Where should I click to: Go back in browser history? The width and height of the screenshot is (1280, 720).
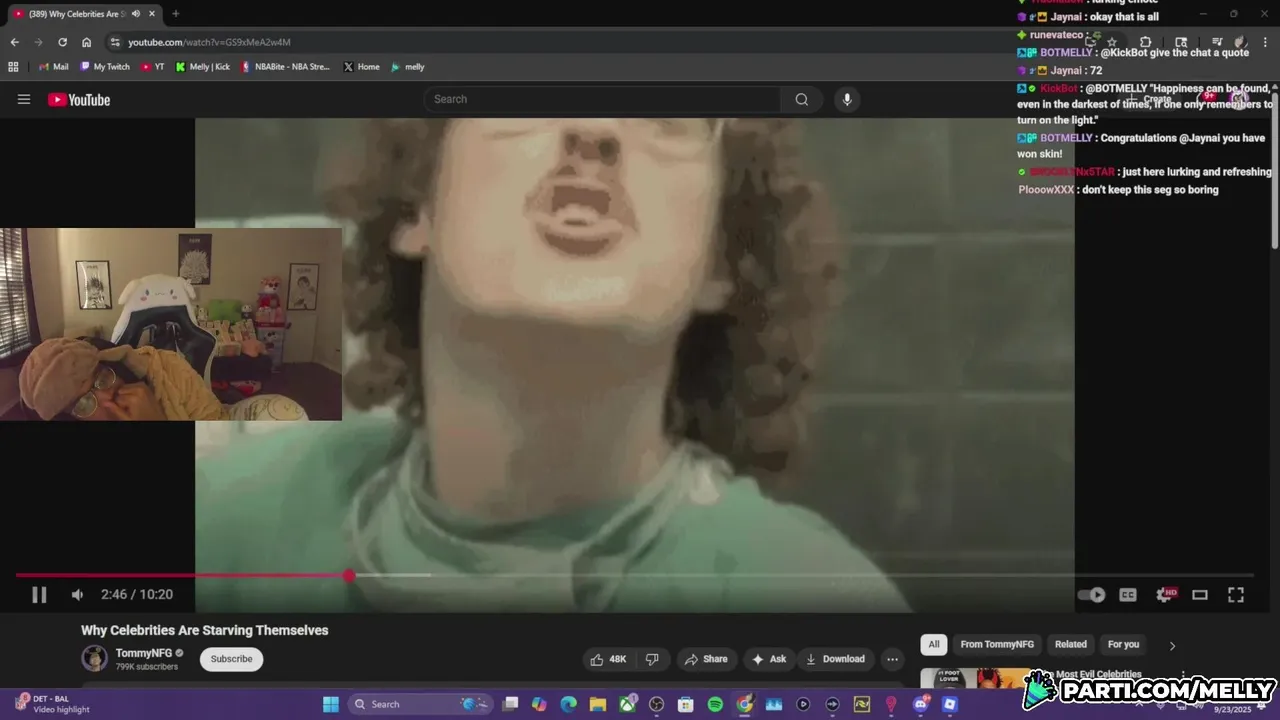pos(14,42)
